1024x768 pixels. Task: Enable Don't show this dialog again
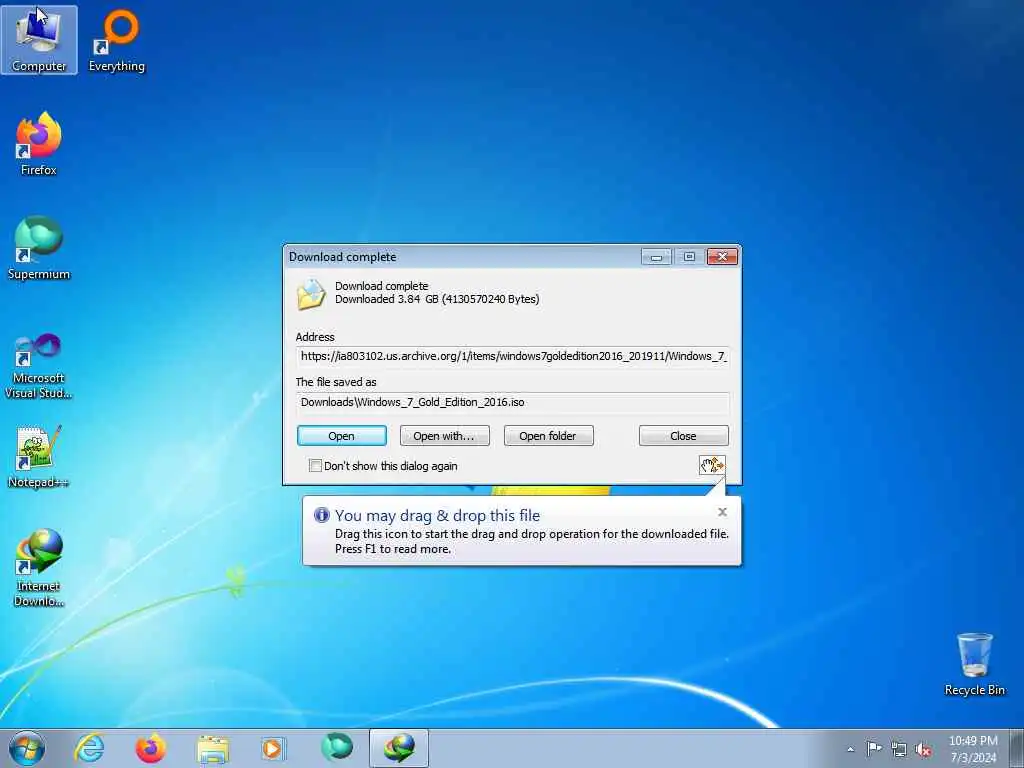click(315, 466)
